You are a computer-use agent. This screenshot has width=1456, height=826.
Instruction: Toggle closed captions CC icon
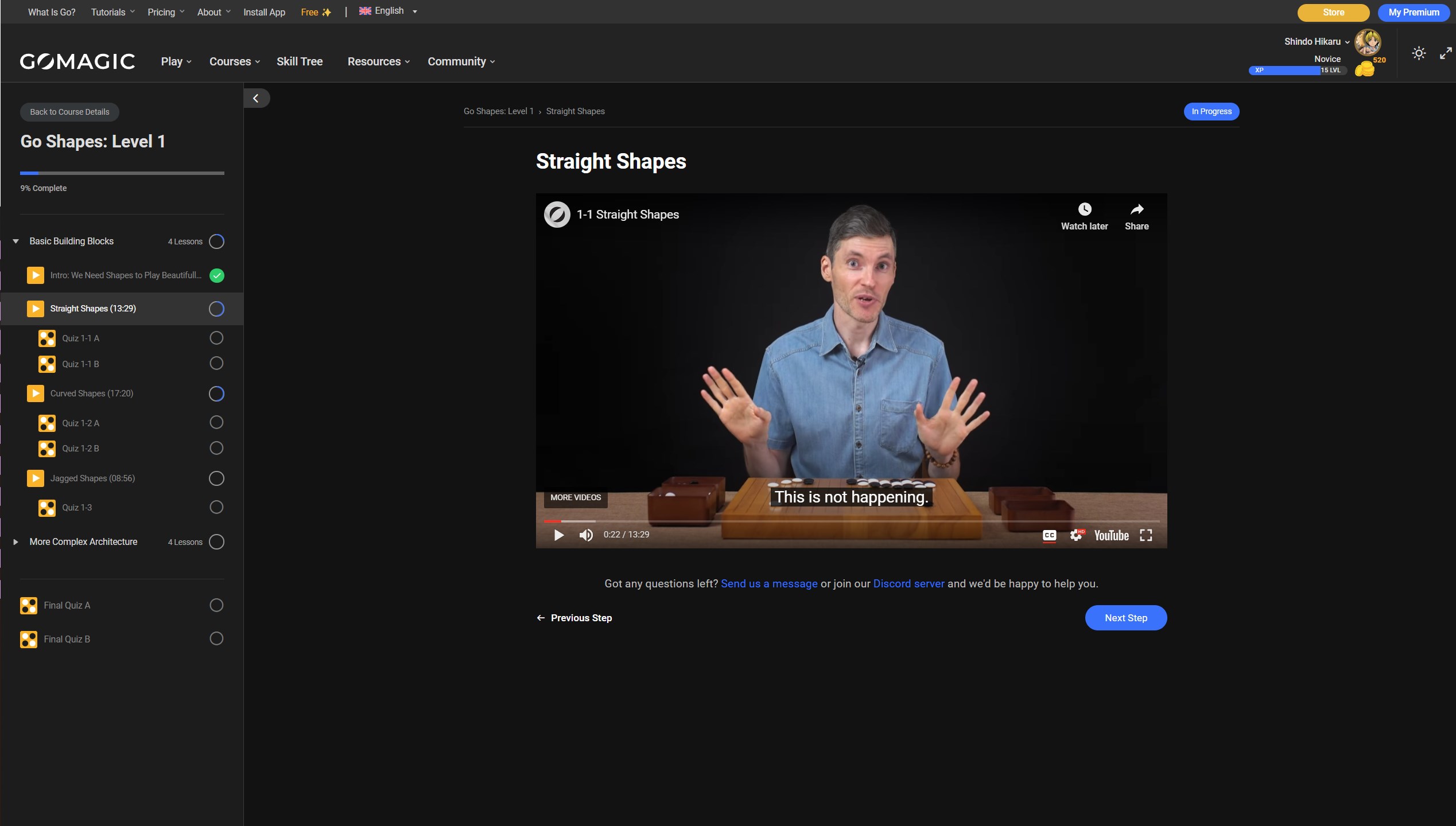click(x=1049, y=535)
